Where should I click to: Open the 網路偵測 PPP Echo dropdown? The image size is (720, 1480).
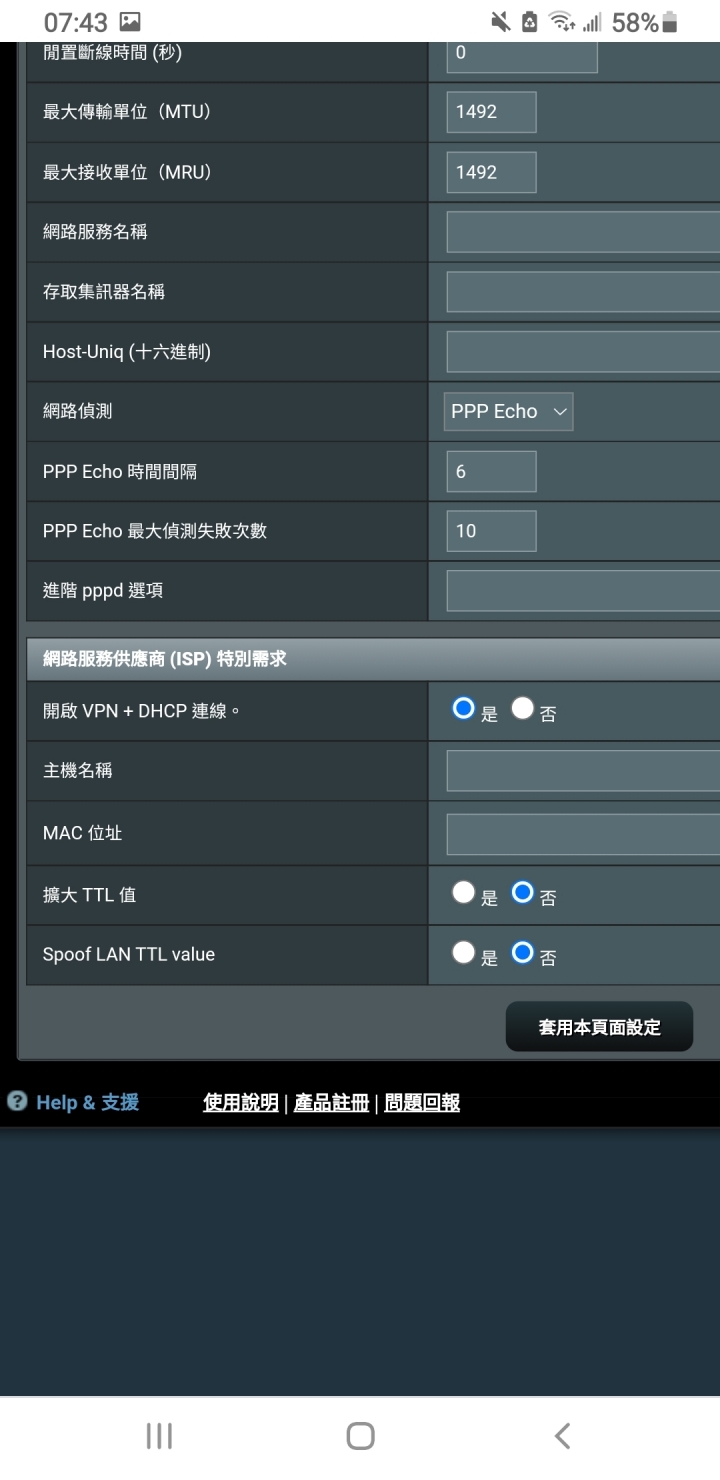508,411
